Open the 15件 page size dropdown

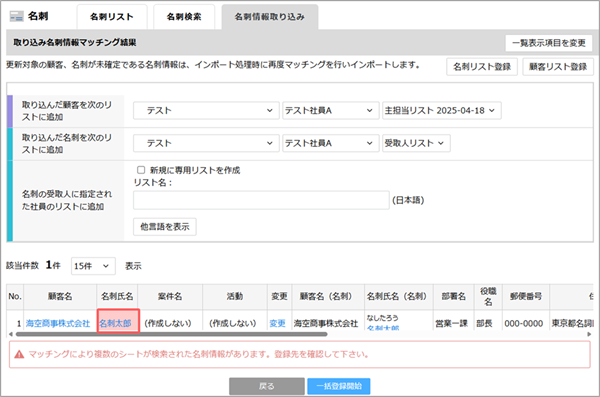tap(93, 266)
